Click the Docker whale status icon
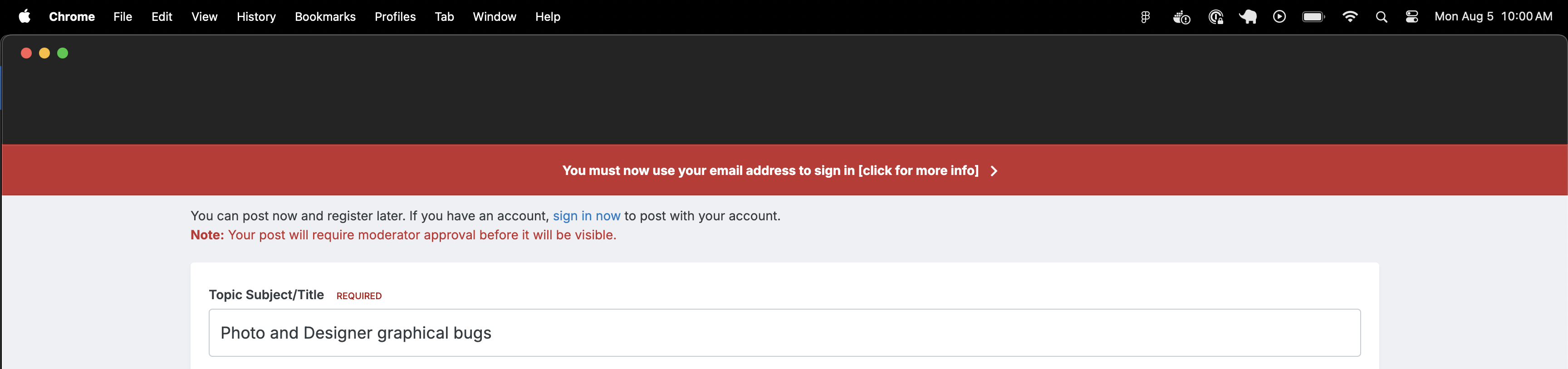 (1181, 17)
